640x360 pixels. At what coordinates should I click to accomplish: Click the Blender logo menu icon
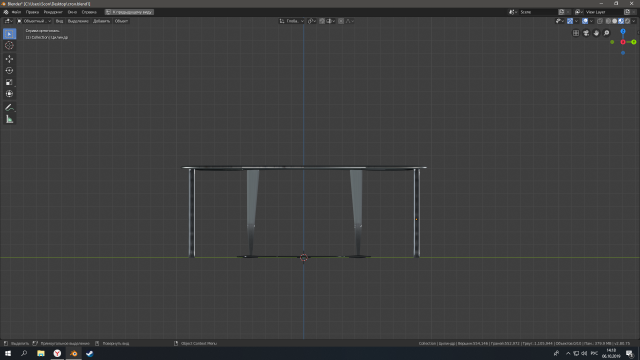pyautogui.click(x=6, y=12)
